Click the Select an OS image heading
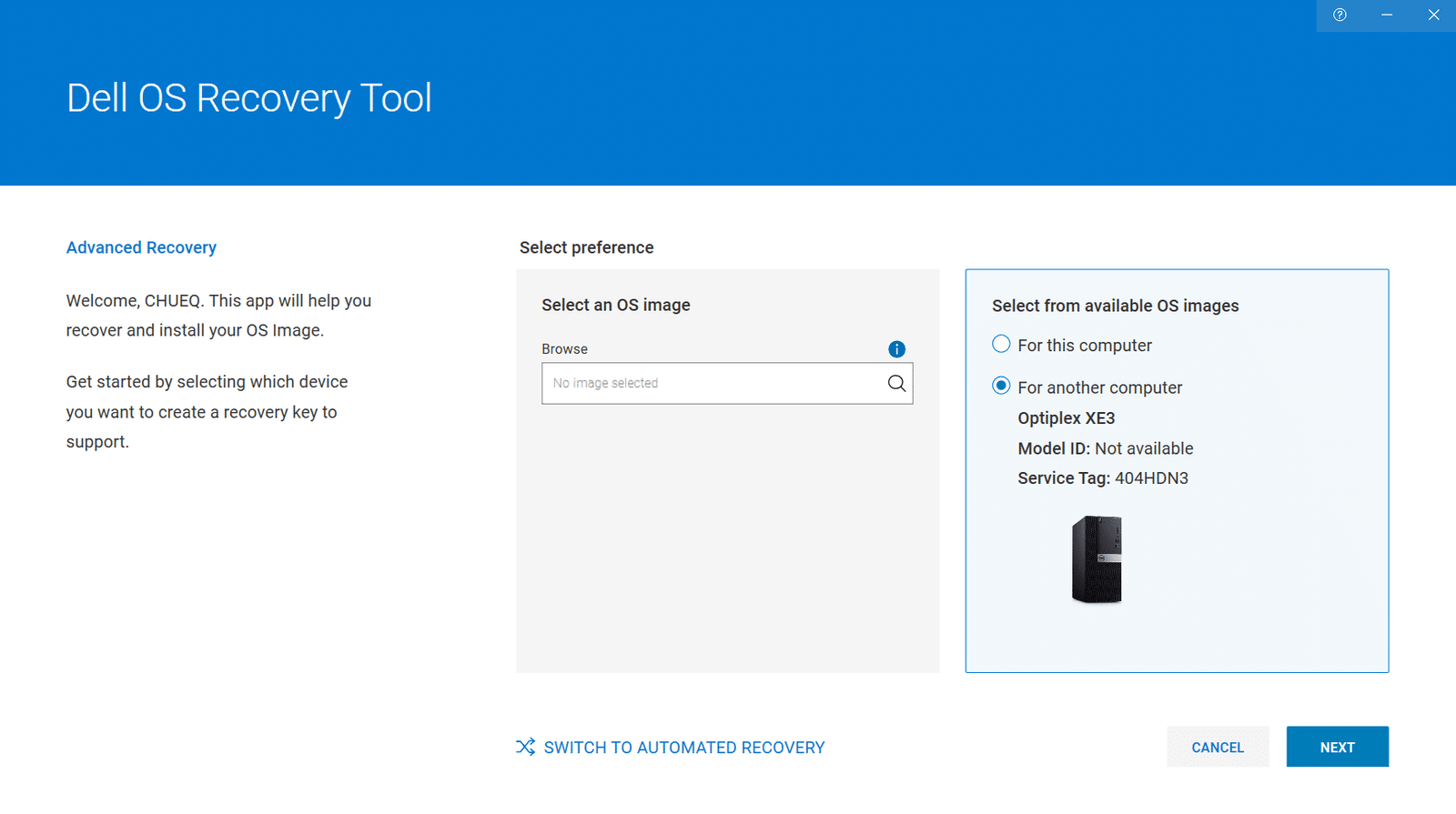This screenshot has height=814, width=1456. tap(616, 306)
